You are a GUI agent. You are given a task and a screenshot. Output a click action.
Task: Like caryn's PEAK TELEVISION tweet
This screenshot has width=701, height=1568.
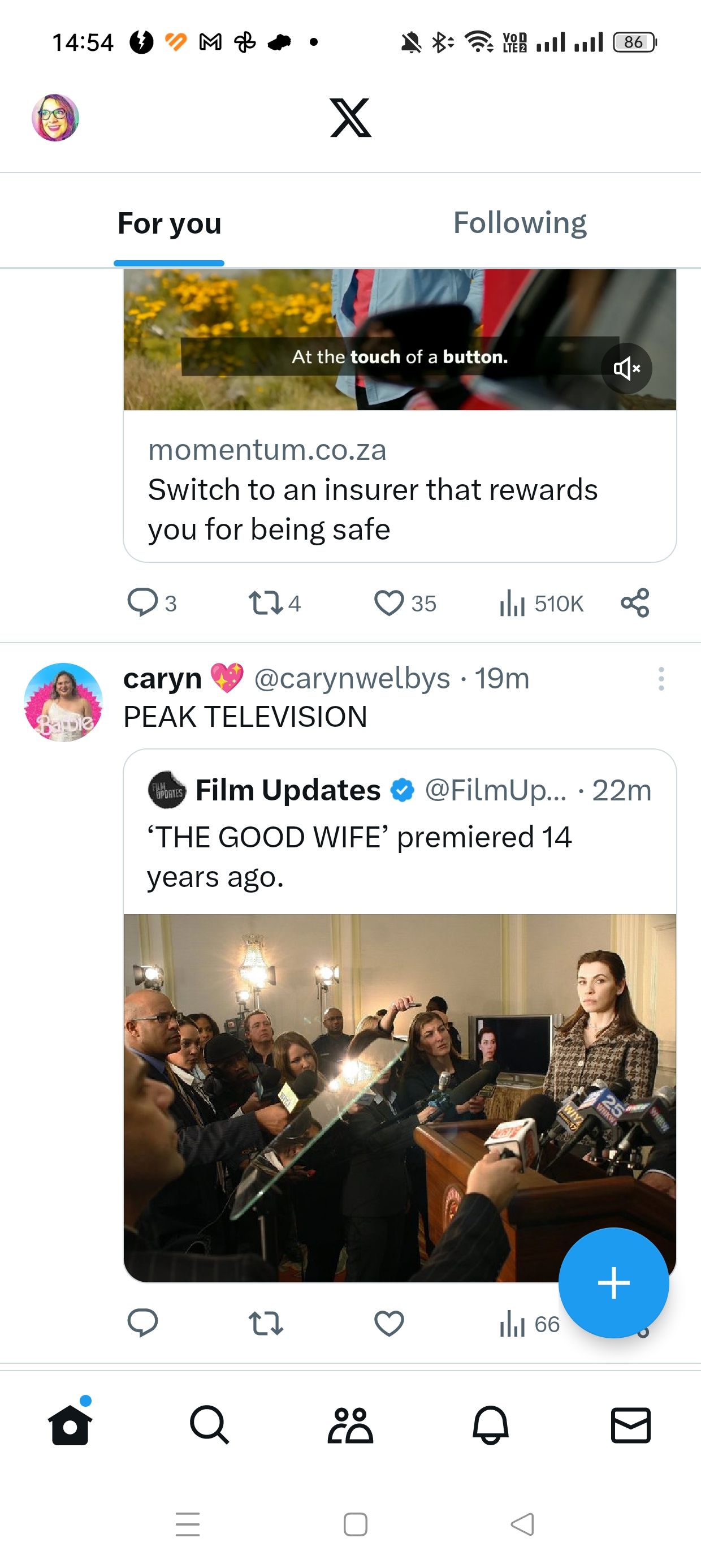(x=390, y=1322)
